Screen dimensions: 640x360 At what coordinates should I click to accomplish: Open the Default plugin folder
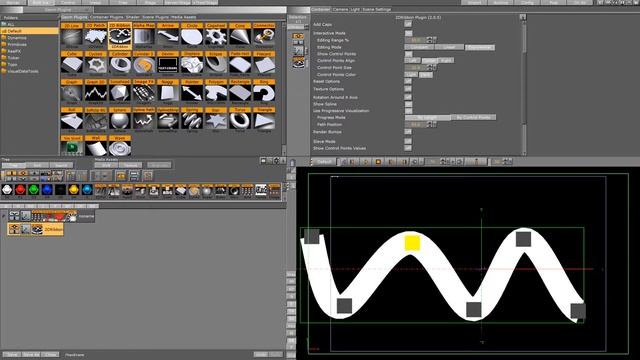29,31
